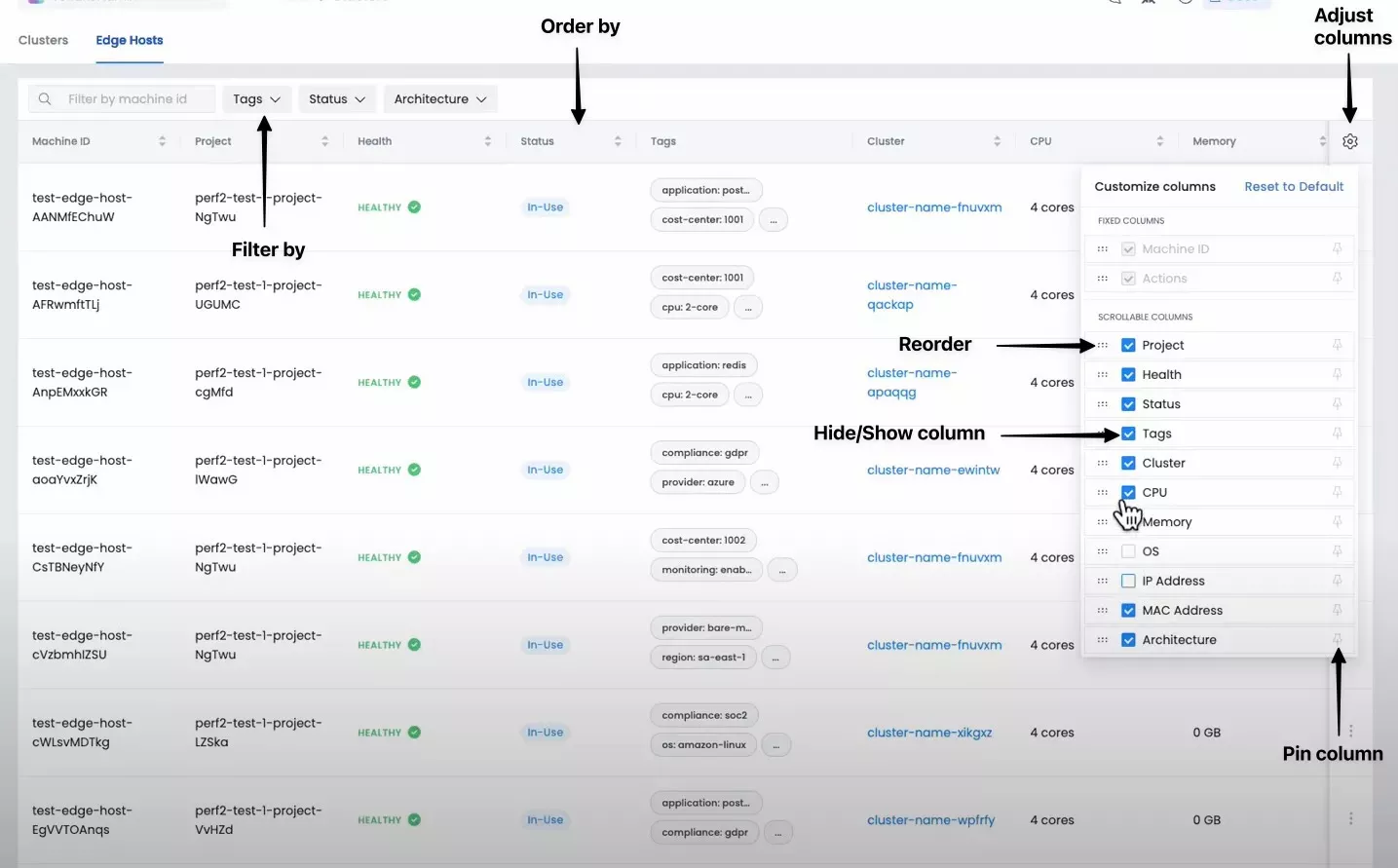Sort by Machine ID column arrows

point(162,141)
